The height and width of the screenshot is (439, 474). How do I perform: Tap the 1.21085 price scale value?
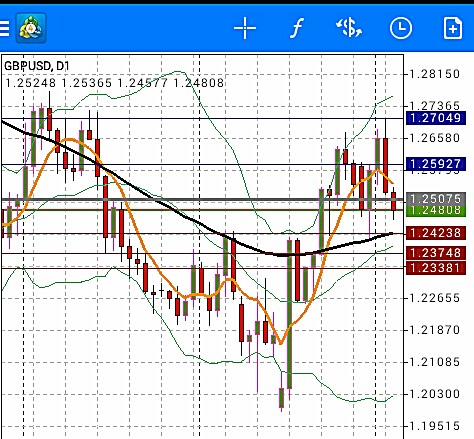(x=434, y=362)
